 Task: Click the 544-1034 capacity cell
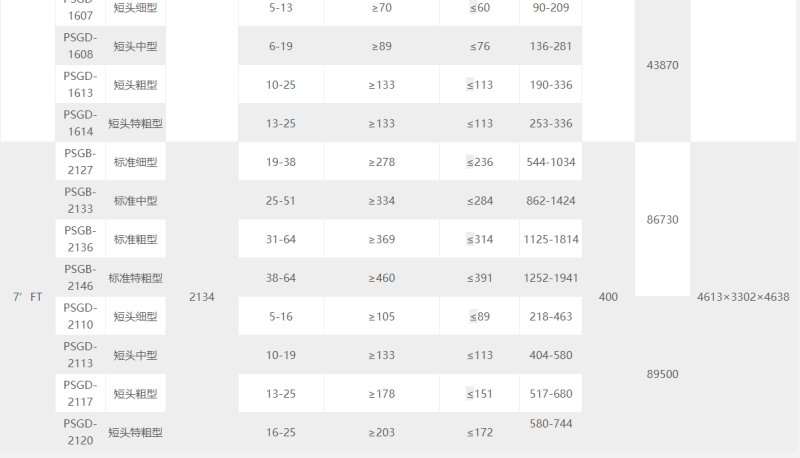(551, 162)
